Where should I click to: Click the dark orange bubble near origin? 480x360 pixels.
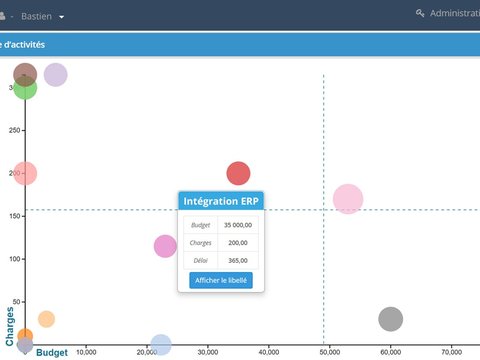pos(25,335)
